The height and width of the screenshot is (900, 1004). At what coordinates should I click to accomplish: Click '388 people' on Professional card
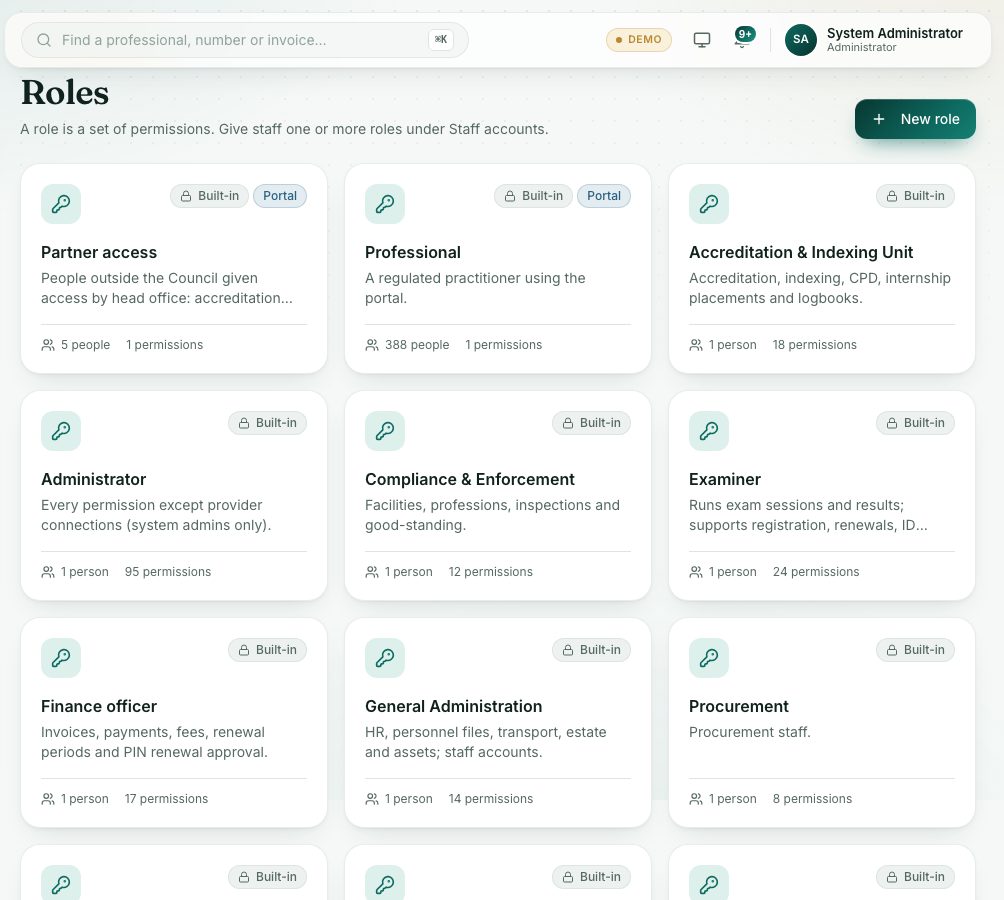coord(417,345)
